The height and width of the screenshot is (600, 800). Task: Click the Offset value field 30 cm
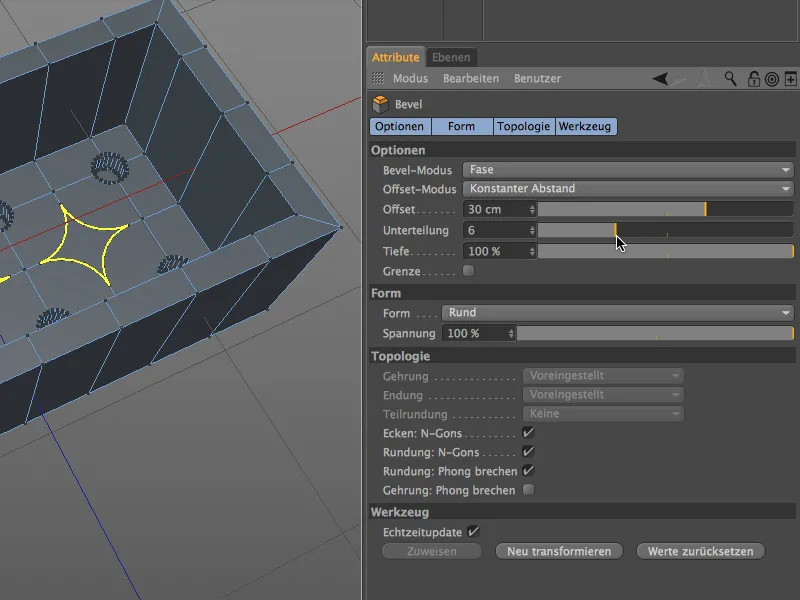[x=495, y=210]
